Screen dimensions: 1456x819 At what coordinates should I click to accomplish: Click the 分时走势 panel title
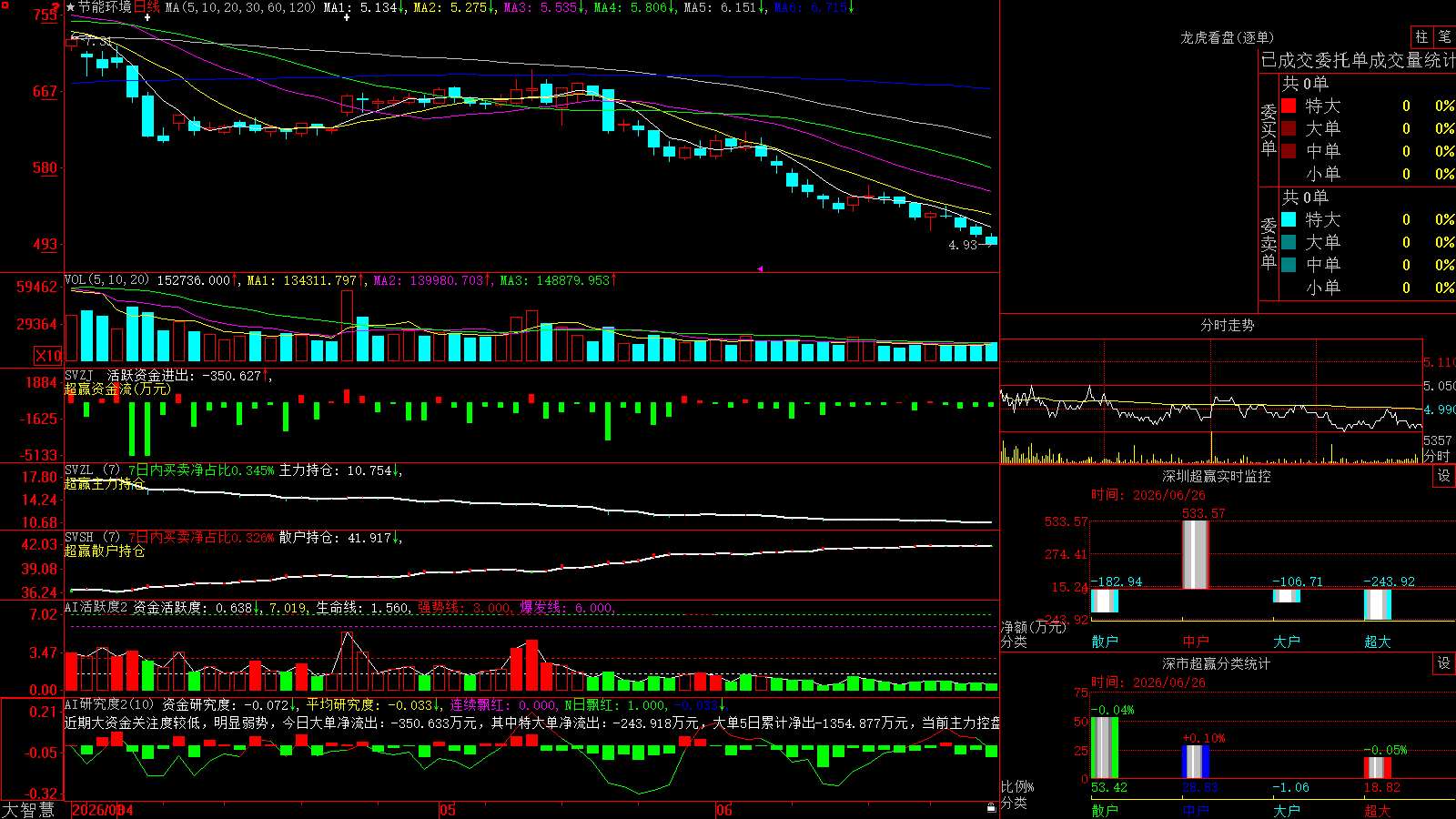pyautogui.click(x=1227, y=325)
